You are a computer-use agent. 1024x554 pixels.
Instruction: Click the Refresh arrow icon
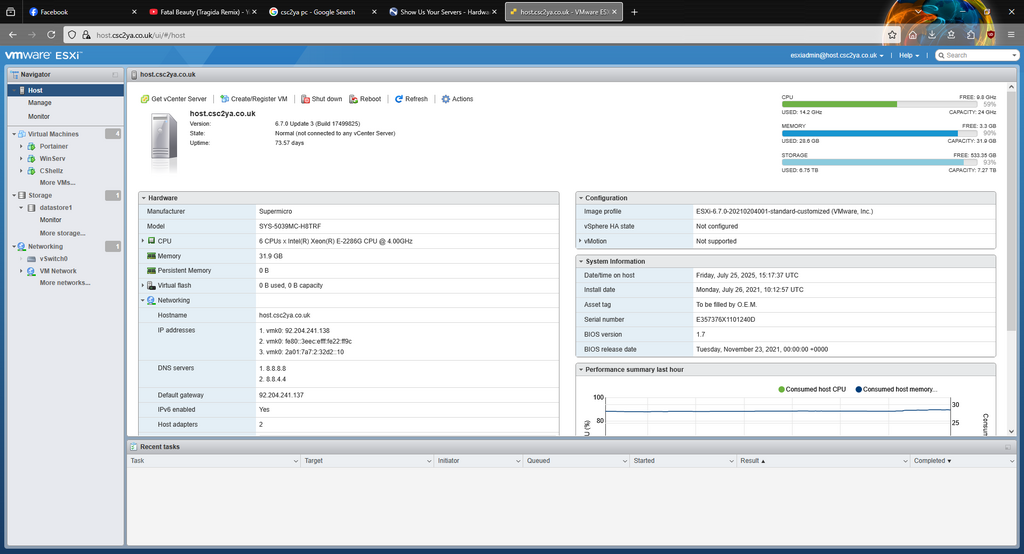398,99
